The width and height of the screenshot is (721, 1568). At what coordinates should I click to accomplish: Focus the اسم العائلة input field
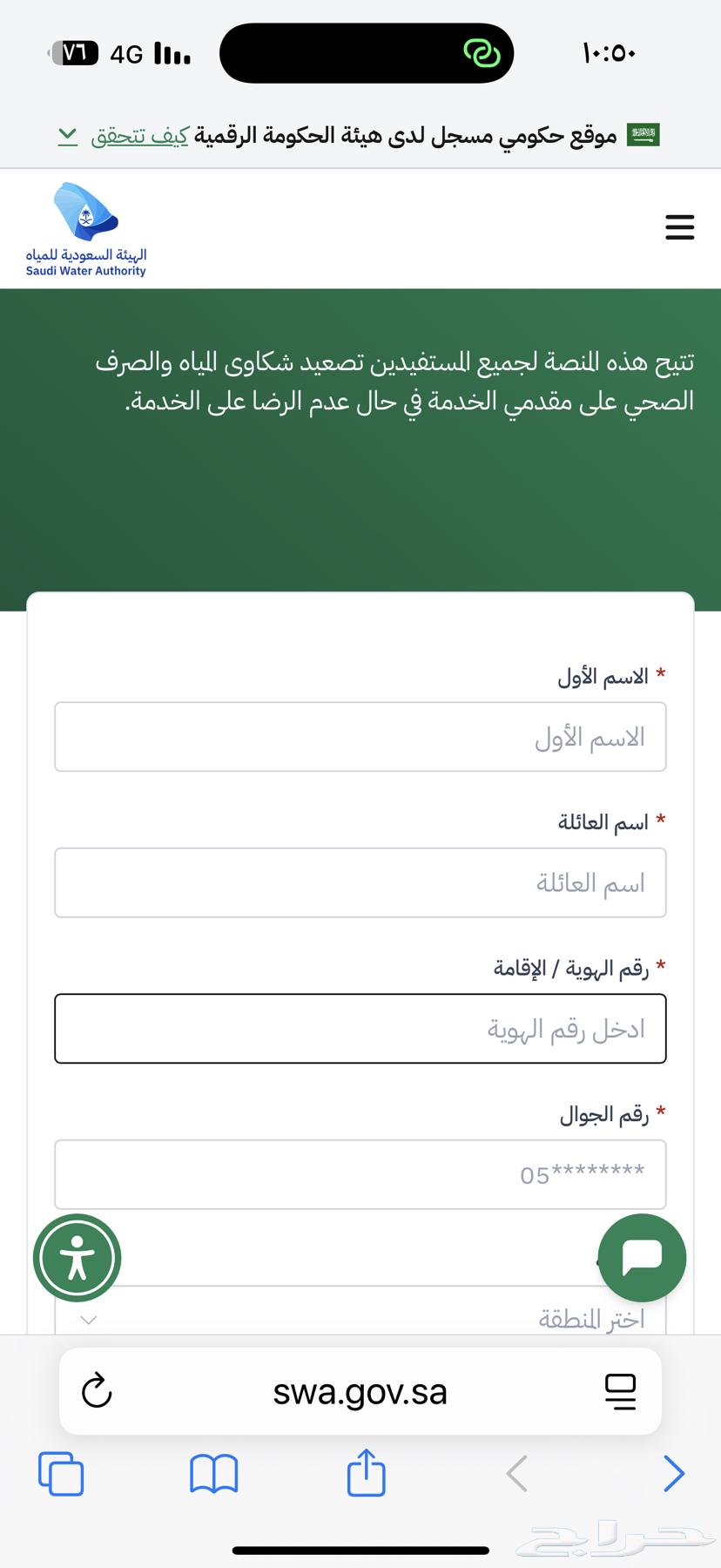pyautogui.click(x=360, y=882)
